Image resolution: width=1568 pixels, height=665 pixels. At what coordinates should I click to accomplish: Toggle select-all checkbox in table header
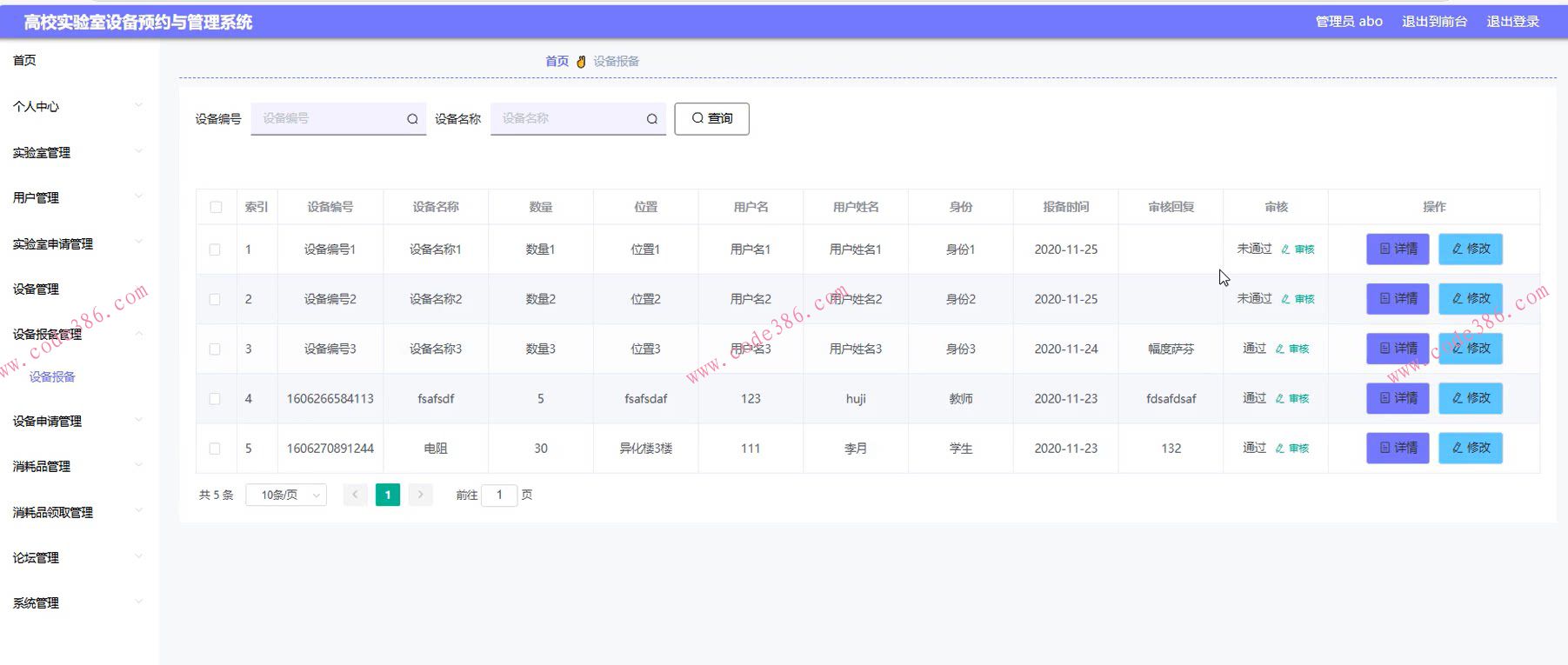pos(216,207)
